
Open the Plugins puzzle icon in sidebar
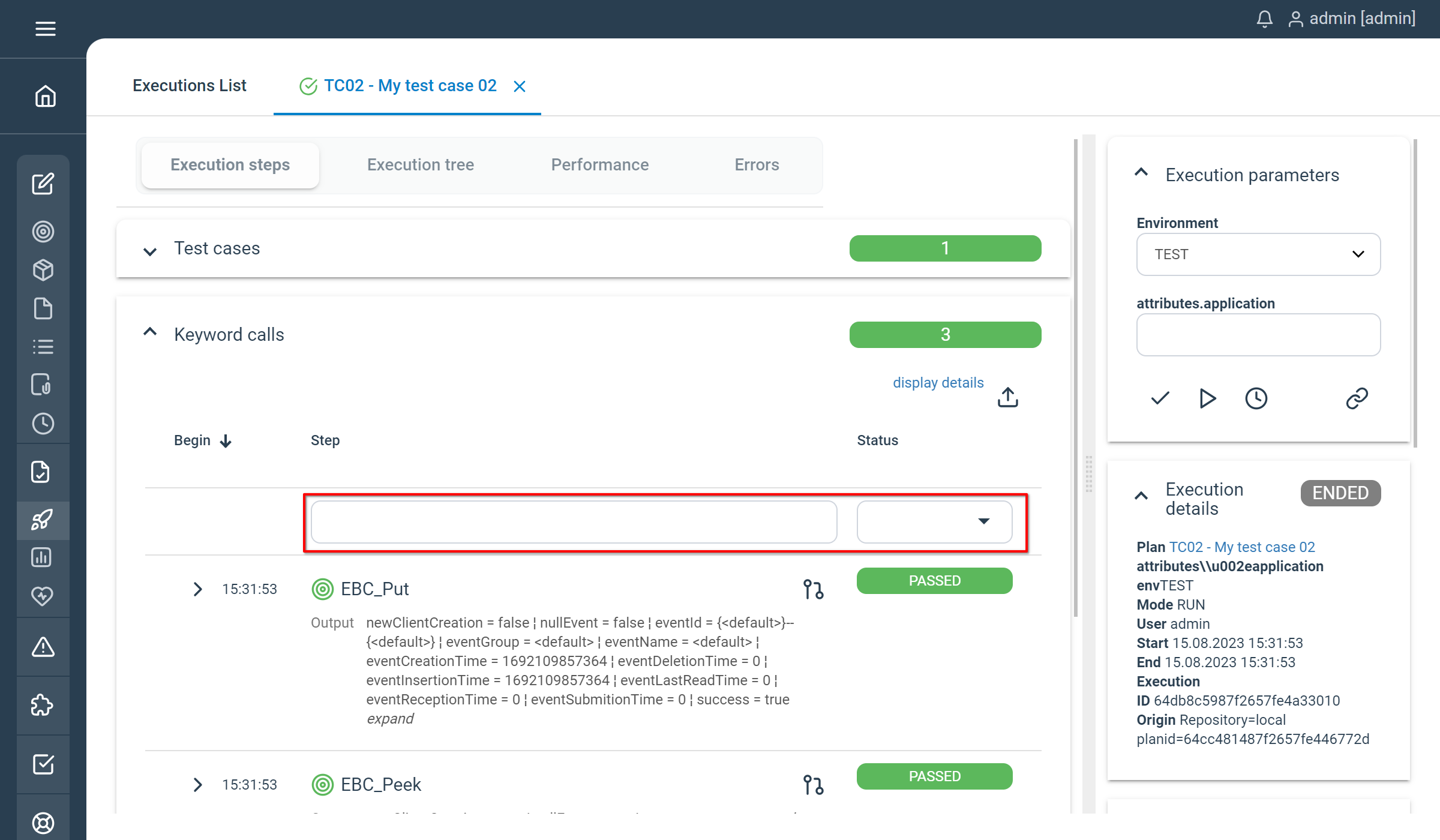click(43, 706)
